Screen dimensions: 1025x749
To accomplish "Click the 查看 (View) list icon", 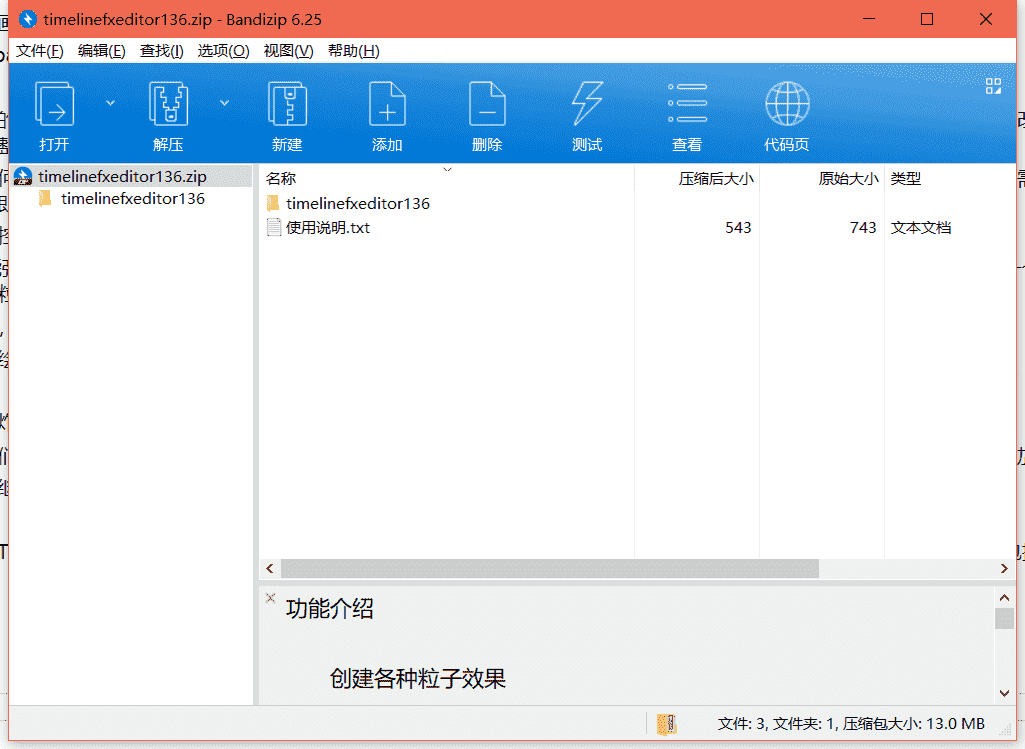I will (x=687, y=103).
